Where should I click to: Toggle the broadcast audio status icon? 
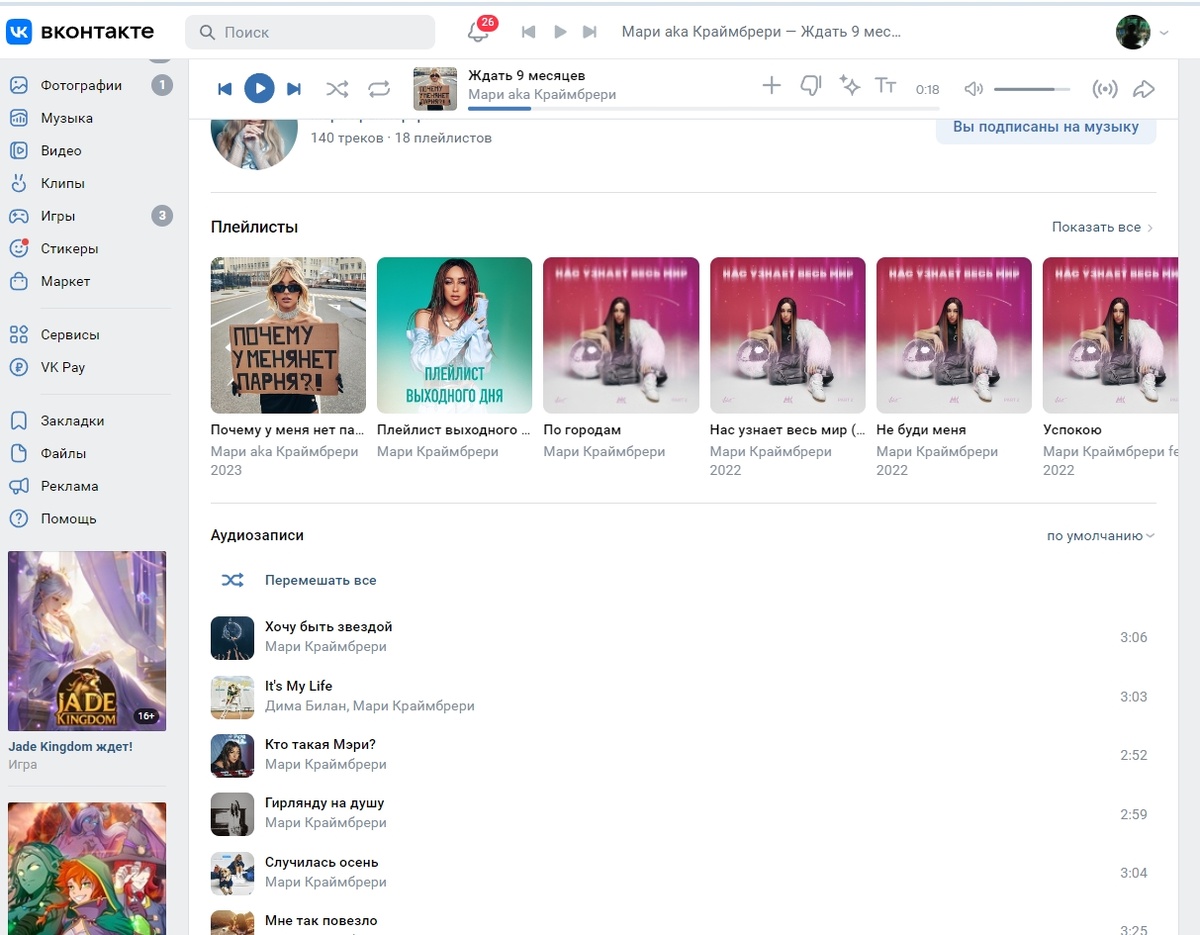coord(1105,89)
